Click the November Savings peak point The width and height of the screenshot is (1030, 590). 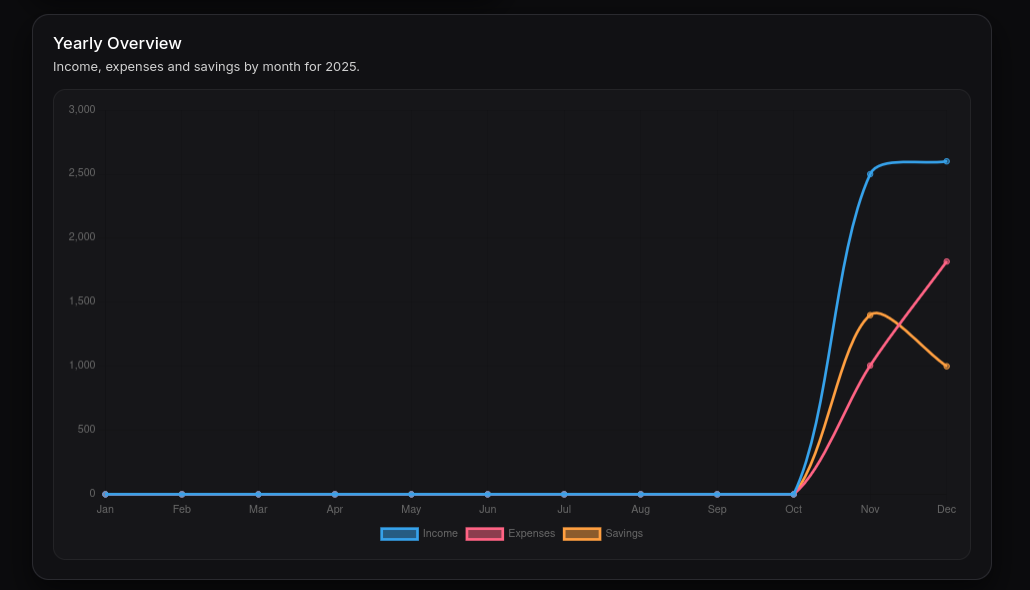point(870,313)
